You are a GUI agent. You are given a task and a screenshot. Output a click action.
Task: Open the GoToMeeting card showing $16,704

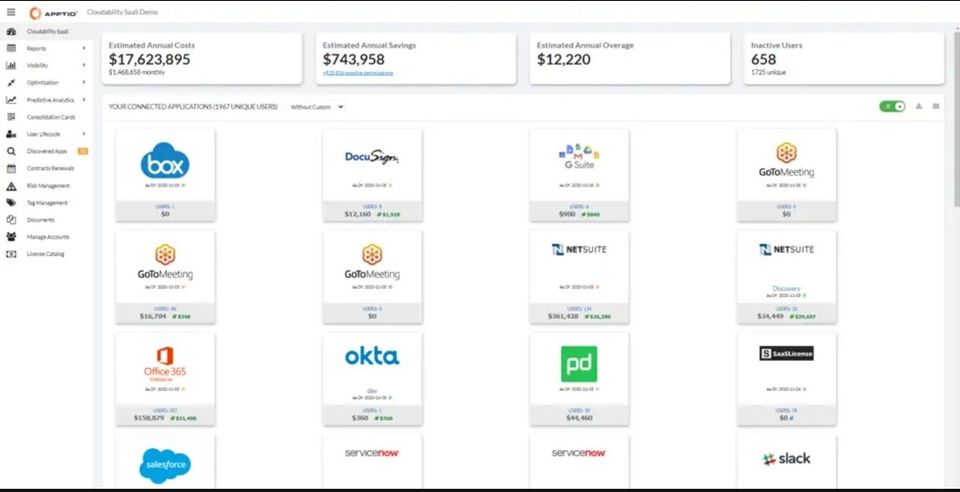click(165, 277)
